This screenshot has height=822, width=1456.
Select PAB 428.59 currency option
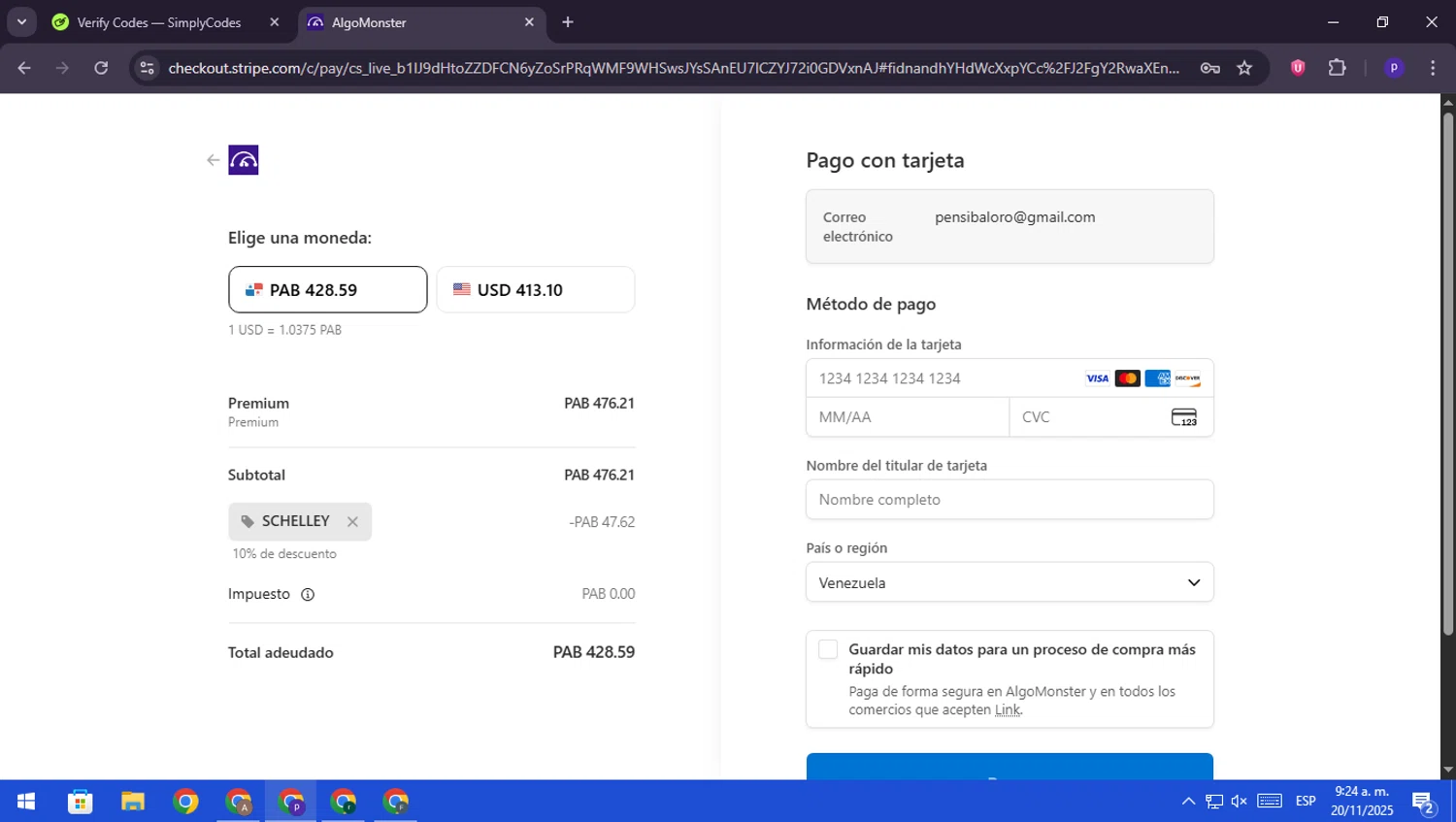point(327,289)
